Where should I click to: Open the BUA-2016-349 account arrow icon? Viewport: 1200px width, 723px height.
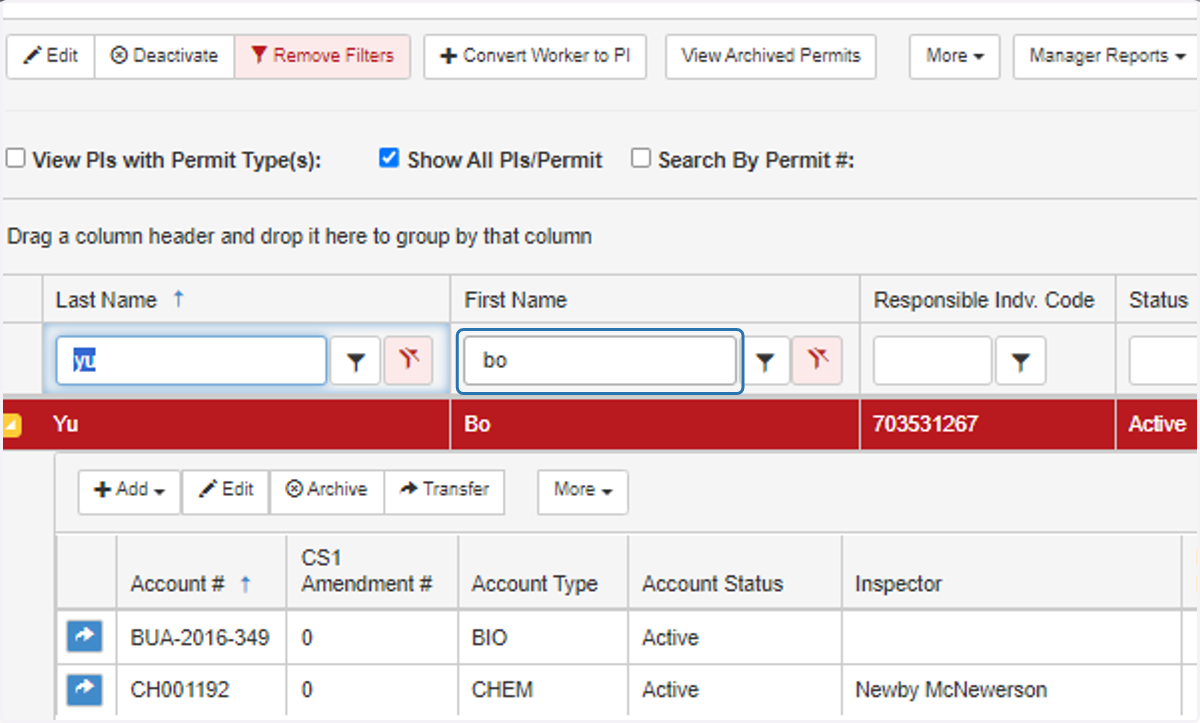pyautogui.click(x=85, y=636)
